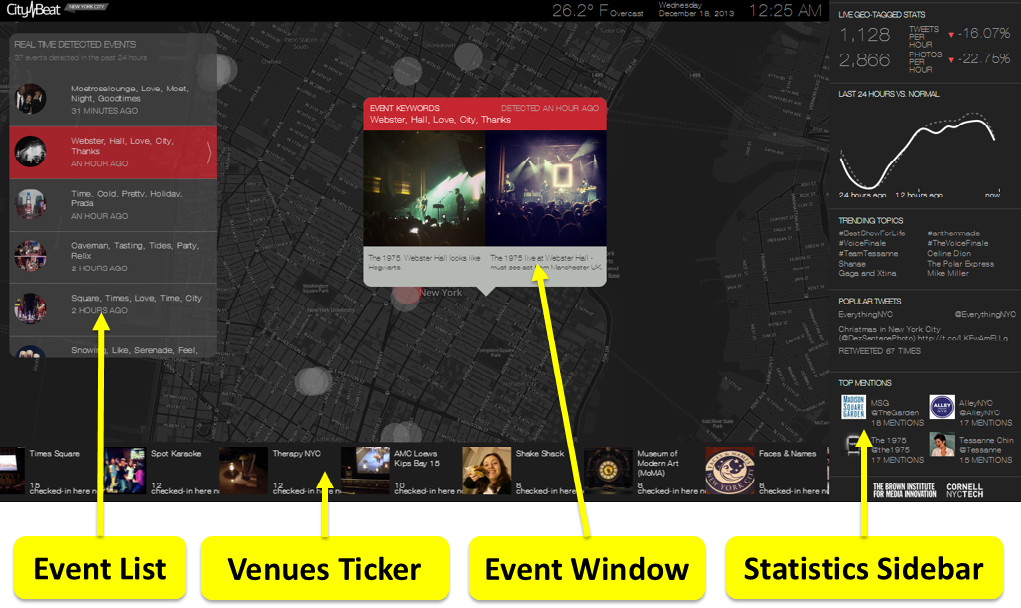Open the @the1975 handle in Top Mentions

(x=890, y=450)
